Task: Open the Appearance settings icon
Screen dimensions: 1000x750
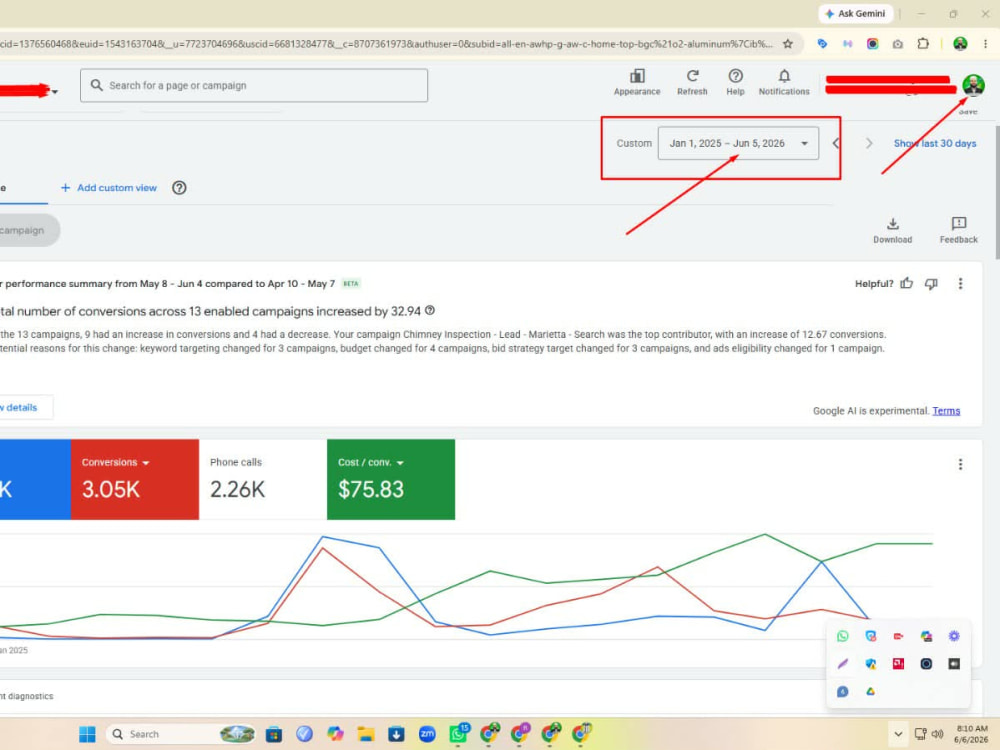Action: [x=636, y=82]
